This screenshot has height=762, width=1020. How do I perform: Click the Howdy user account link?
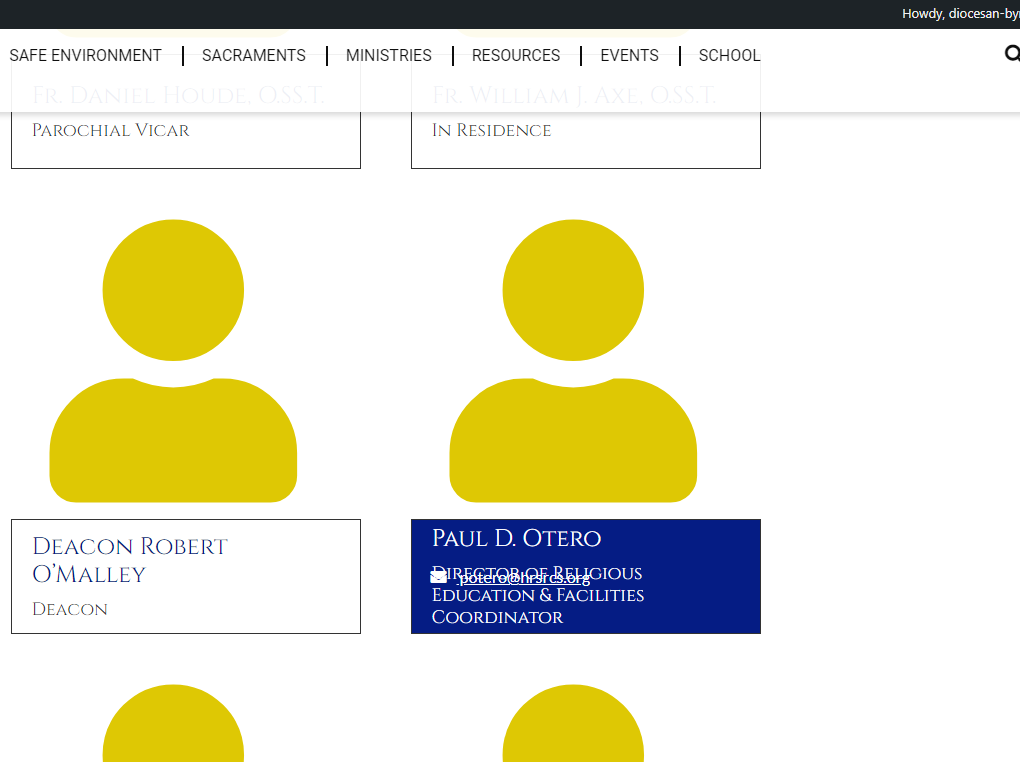[x=960, y=14]
